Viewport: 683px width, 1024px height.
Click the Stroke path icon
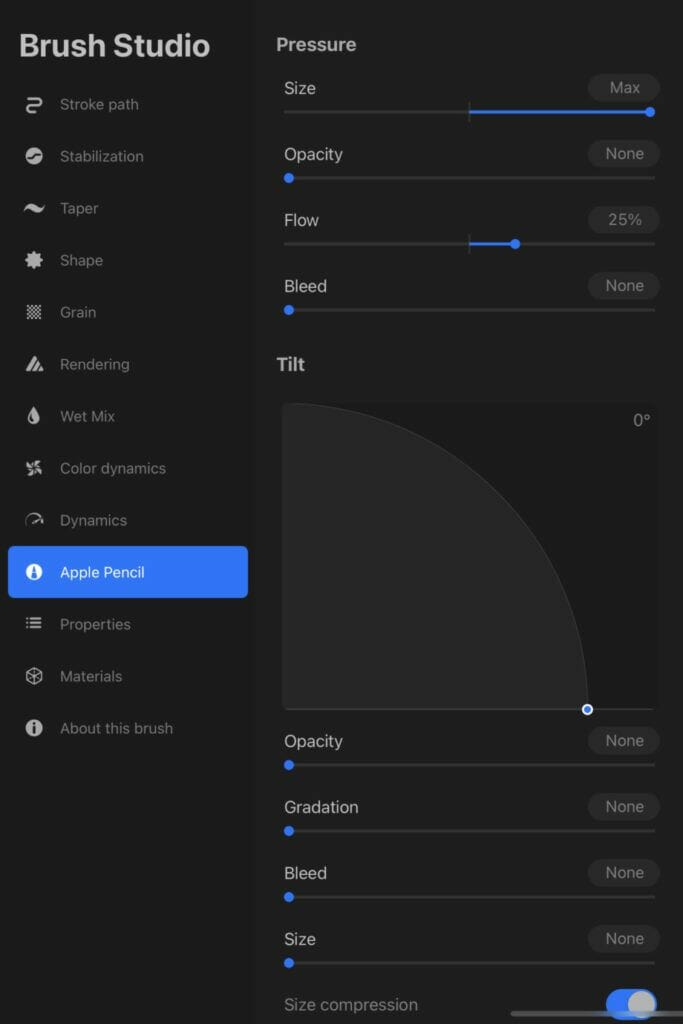(x=34, y=104)
